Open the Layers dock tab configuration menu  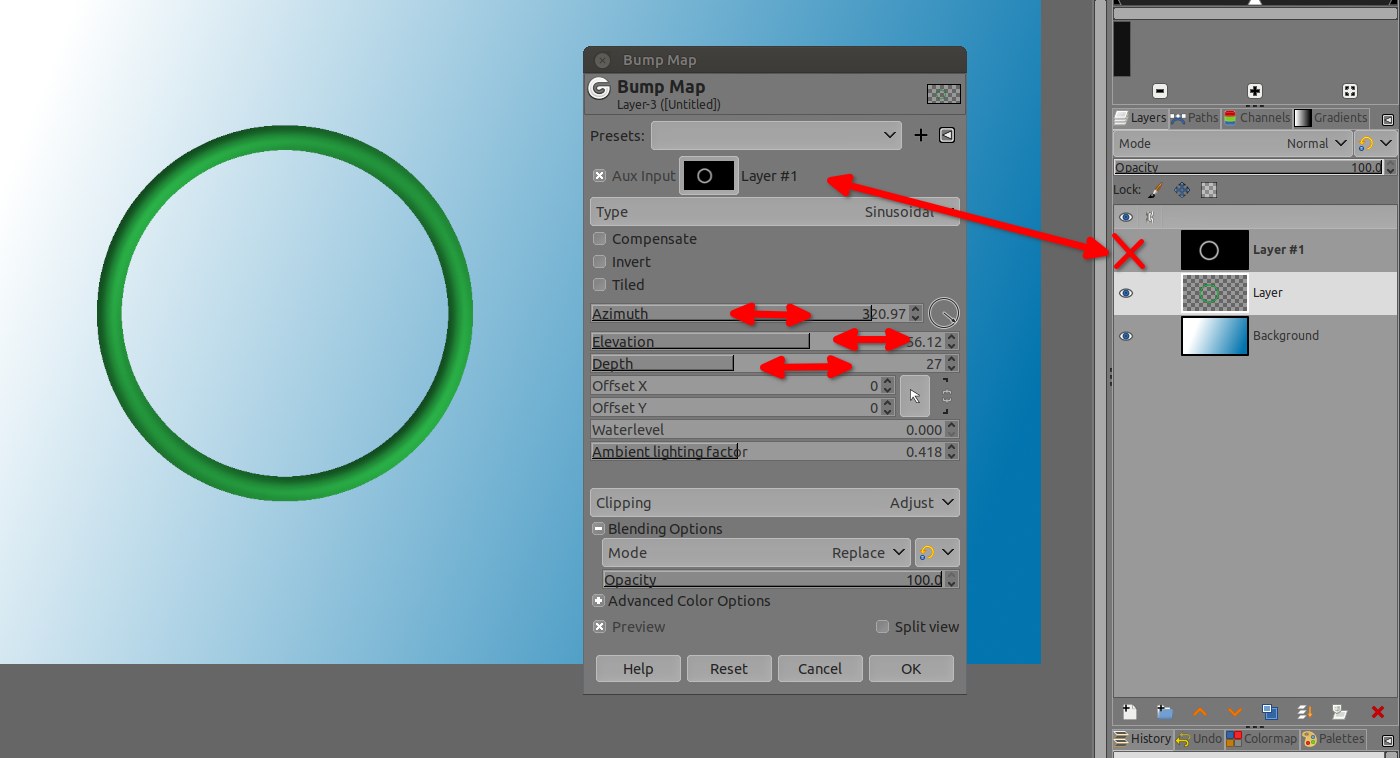point(1388,119)
